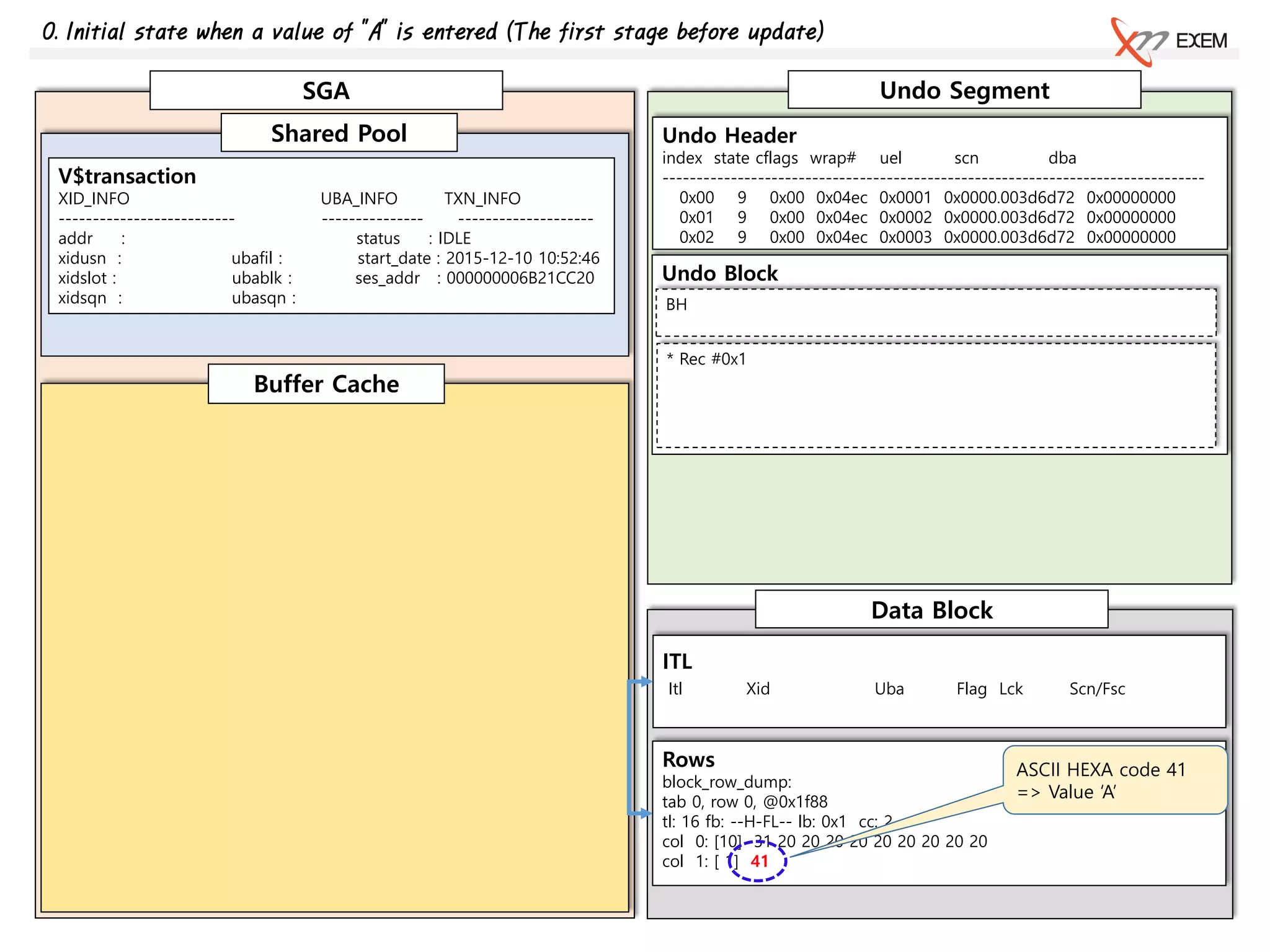
Task: Click the EXEM logo
Action: [x=1170, y=41]
